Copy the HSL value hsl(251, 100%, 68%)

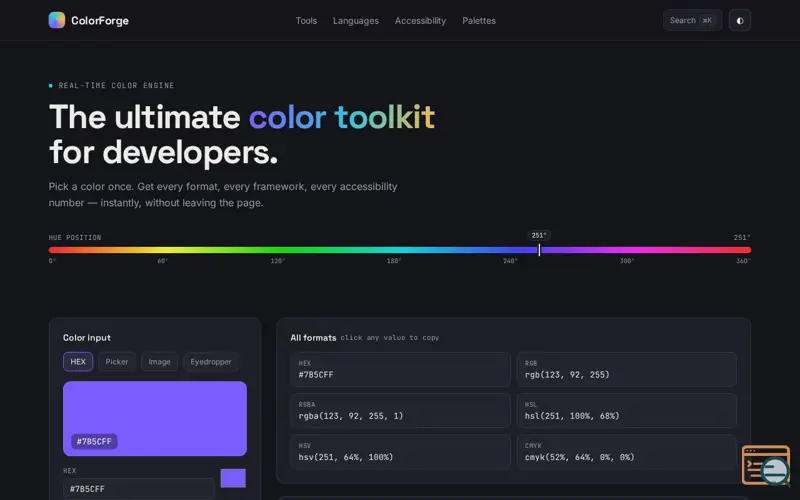click(627, 410)
